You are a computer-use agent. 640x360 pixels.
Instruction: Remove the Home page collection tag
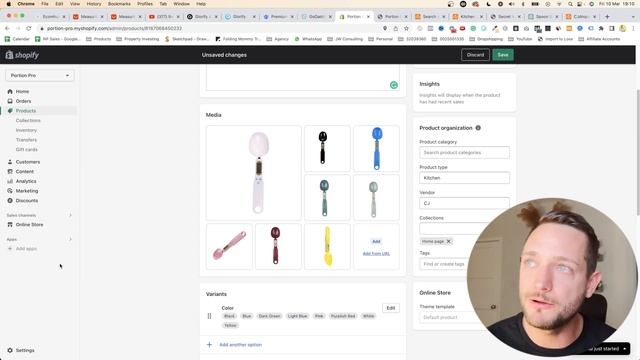tap(449, 241)
